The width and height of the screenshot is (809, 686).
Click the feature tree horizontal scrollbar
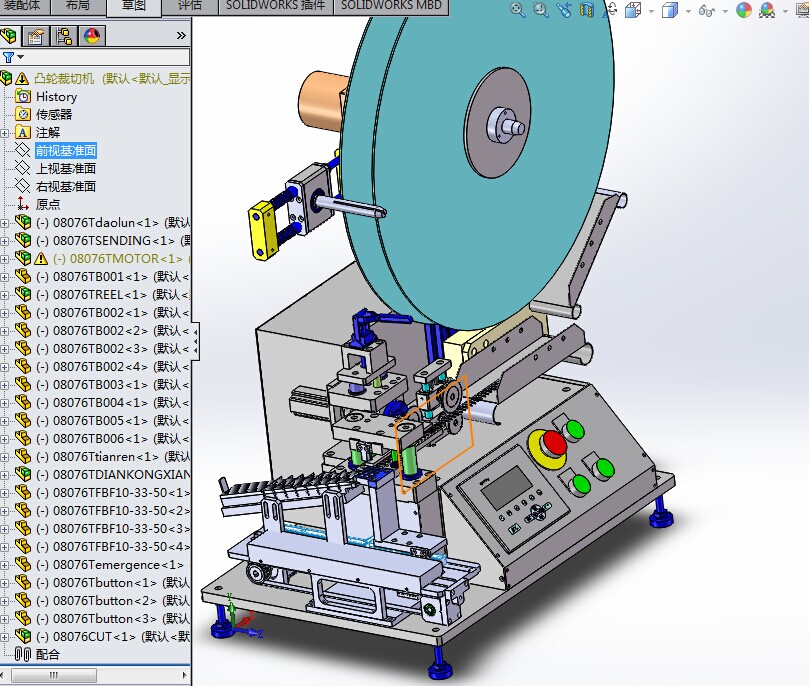click(54, 675)
